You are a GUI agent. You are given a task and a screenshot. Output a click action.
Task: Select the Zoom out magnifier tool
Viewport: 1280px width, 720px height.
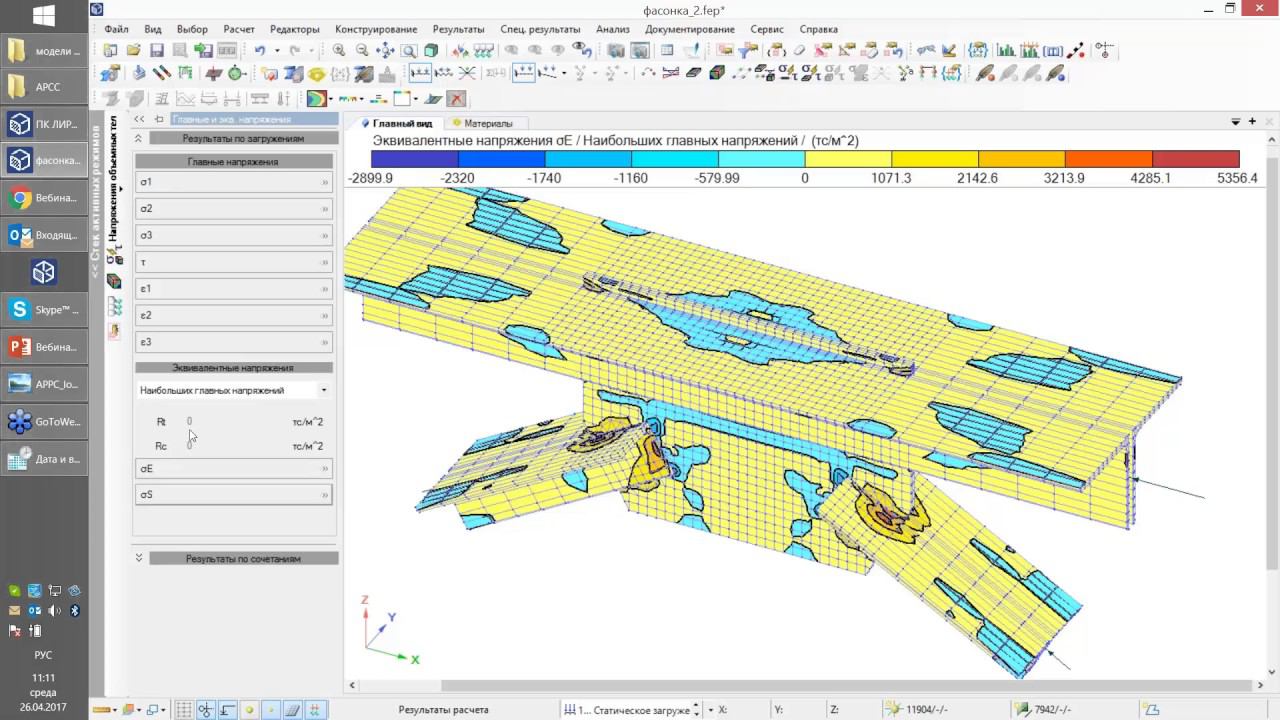pos(362,50)
